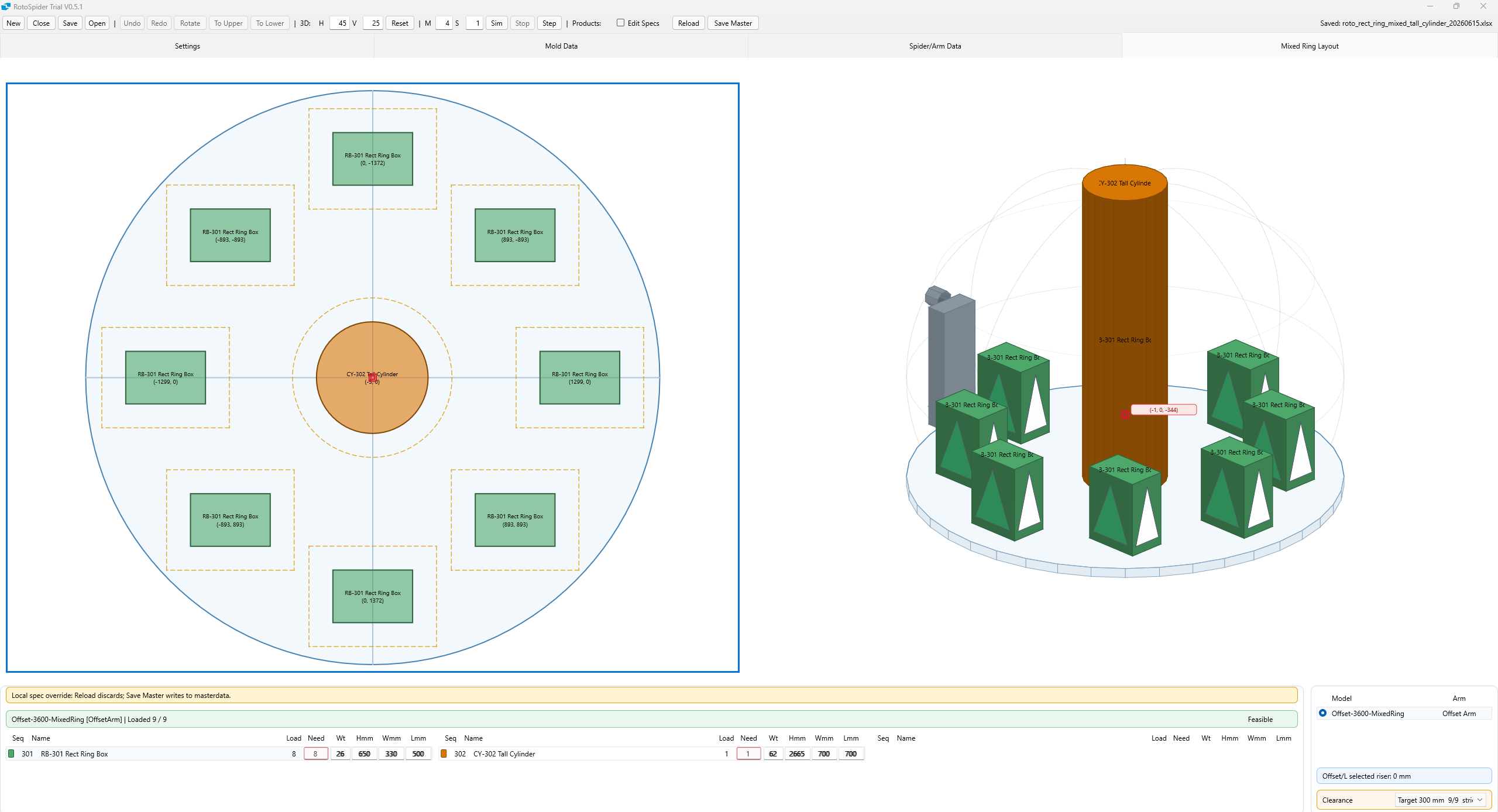Click the red center marker in 2D view

(372, 378)
